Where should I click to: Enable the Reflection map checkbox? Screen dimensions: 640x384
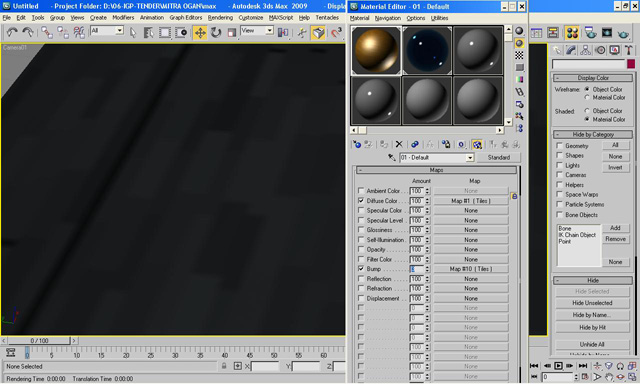click(x=361, y=278)
